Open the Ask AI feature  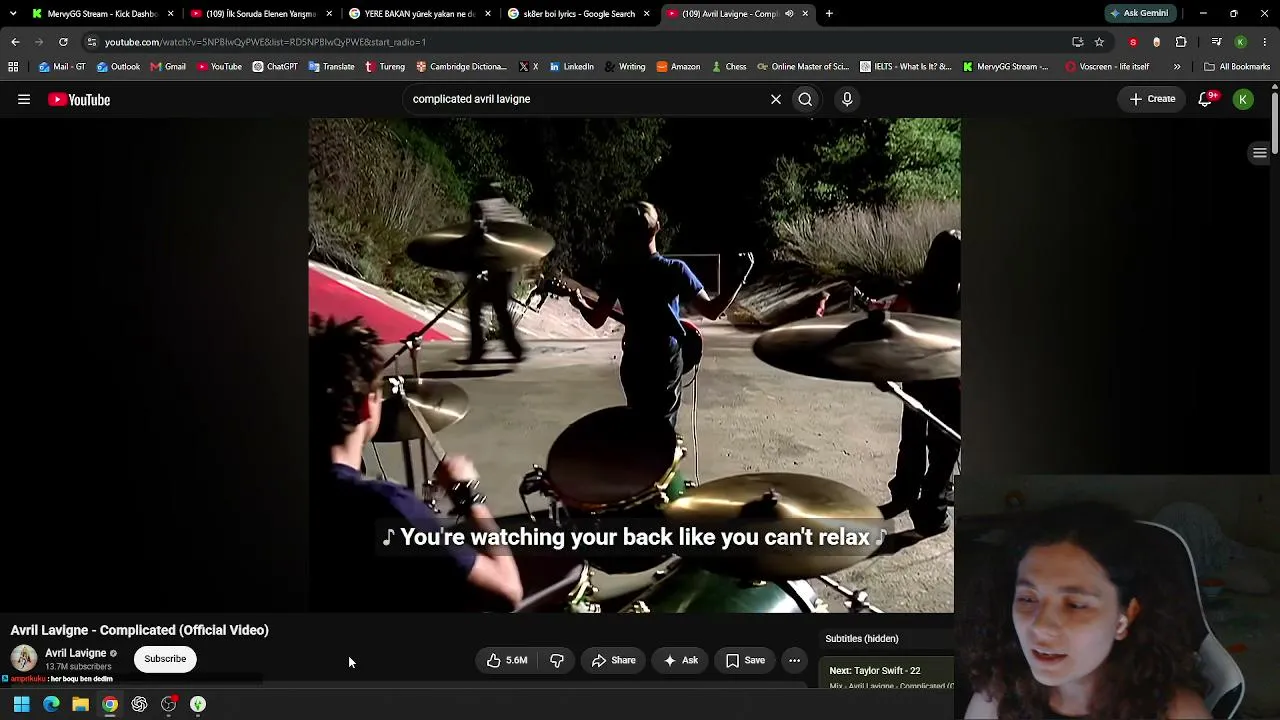pyautogui.click(x=681, y=660)
